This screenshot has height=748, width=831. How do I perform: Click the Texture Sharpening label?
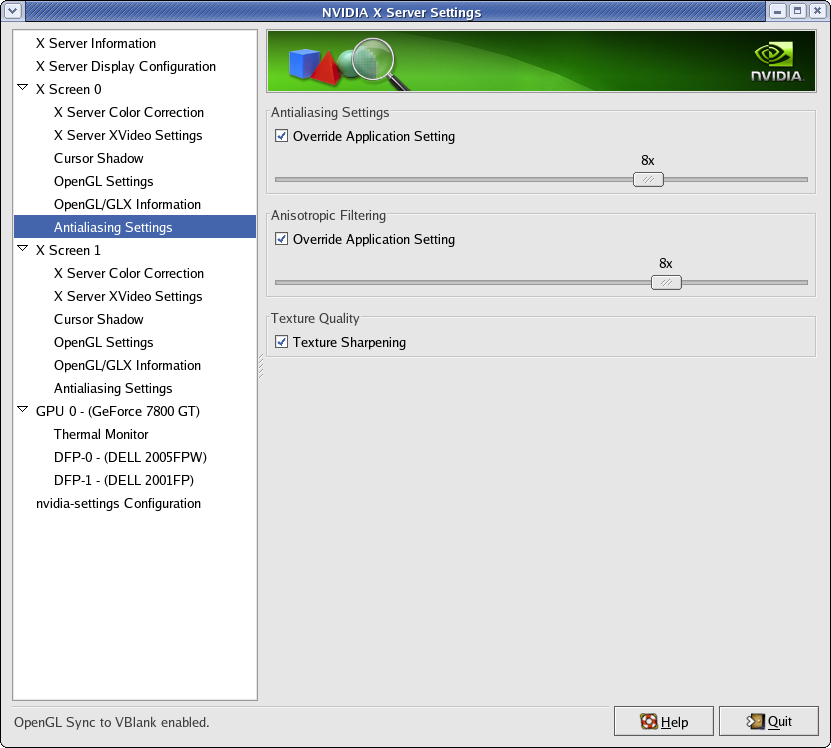point(349,342)
